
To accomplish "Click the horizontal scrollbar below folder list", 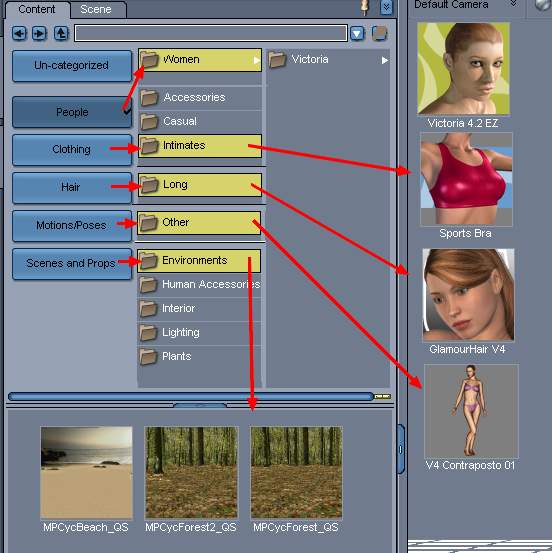I will tap(190, 397).
